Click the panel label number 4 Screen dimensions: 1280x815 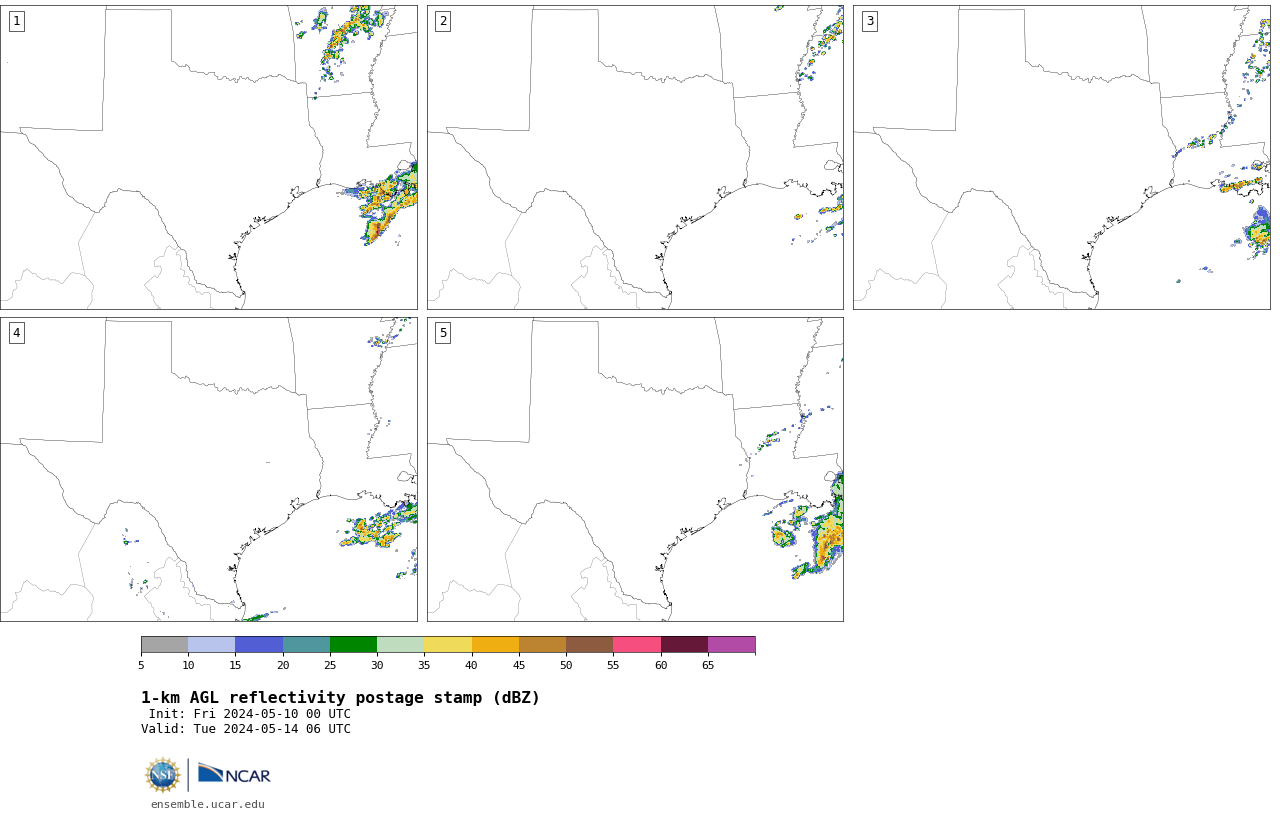click(17, 333)
